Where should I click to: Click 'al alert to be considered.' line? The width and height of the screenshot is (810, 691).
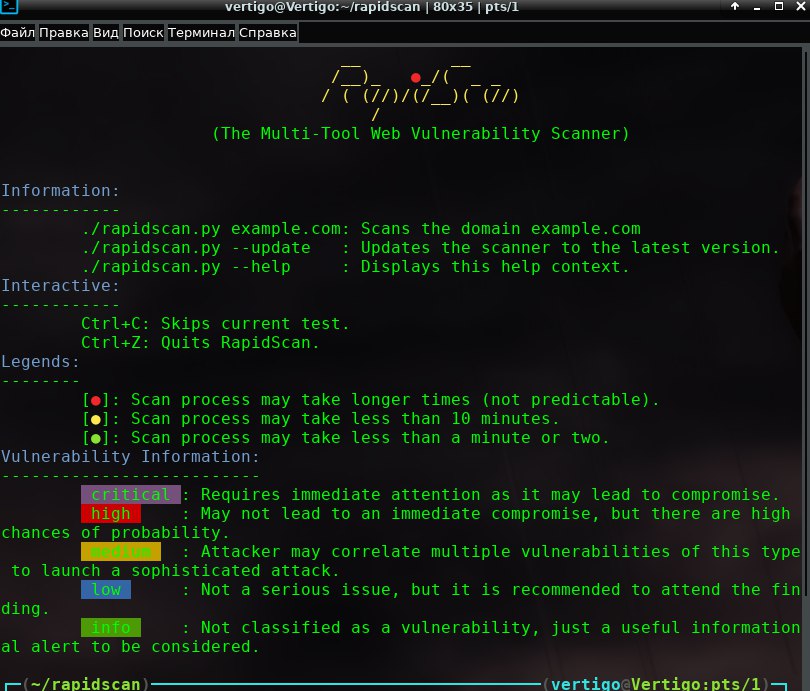coord(130,647)
